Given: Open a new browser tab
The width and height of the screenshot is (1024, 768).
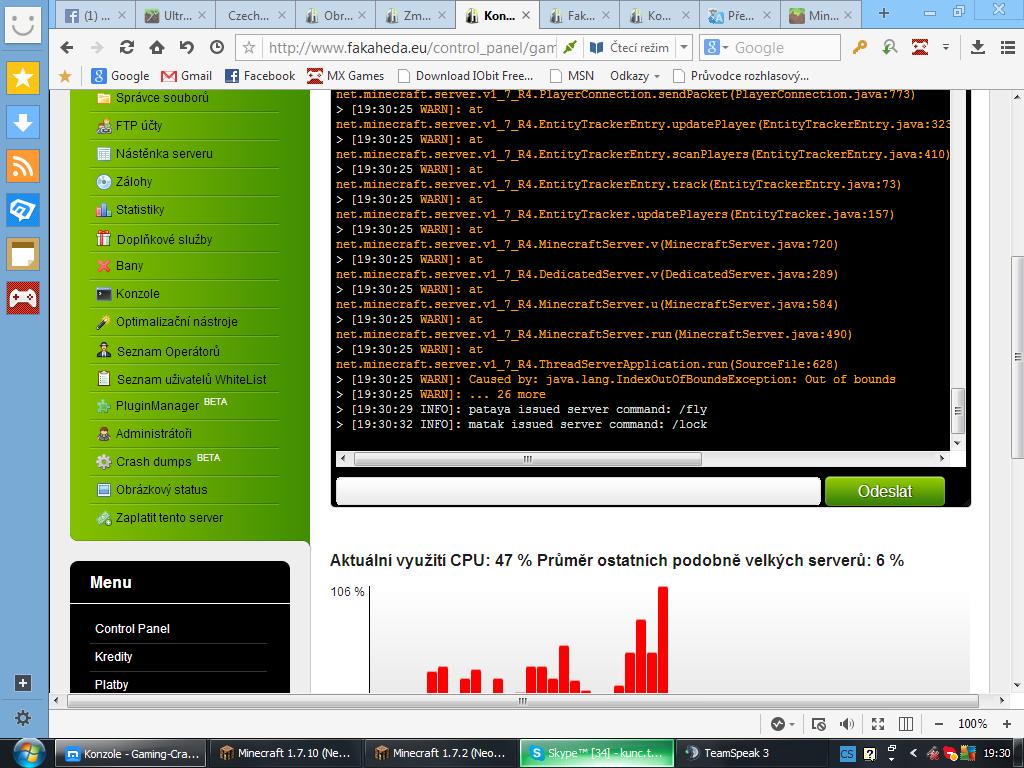Looking at the screenshot, I should (x=884, y=14).
